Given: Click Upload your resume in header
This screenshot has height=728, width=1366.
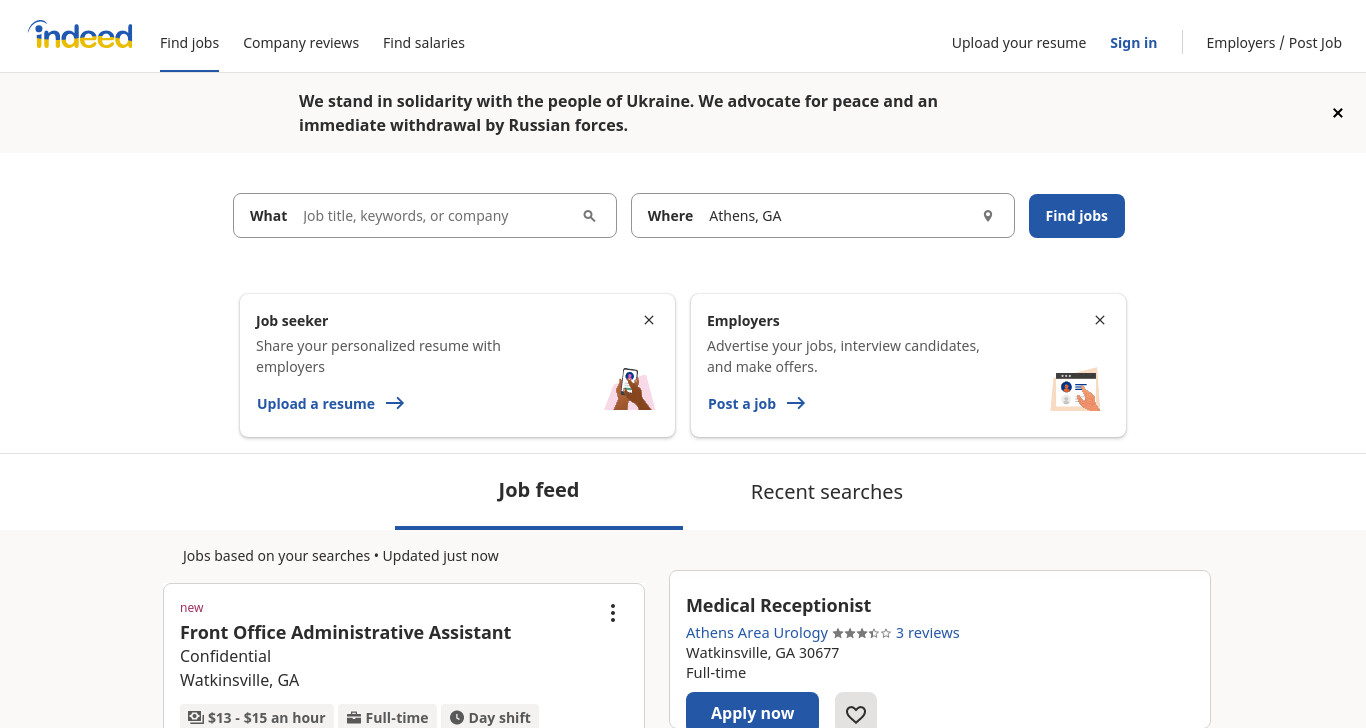Looking at the screenshot, I should (x=1019, y=43).
